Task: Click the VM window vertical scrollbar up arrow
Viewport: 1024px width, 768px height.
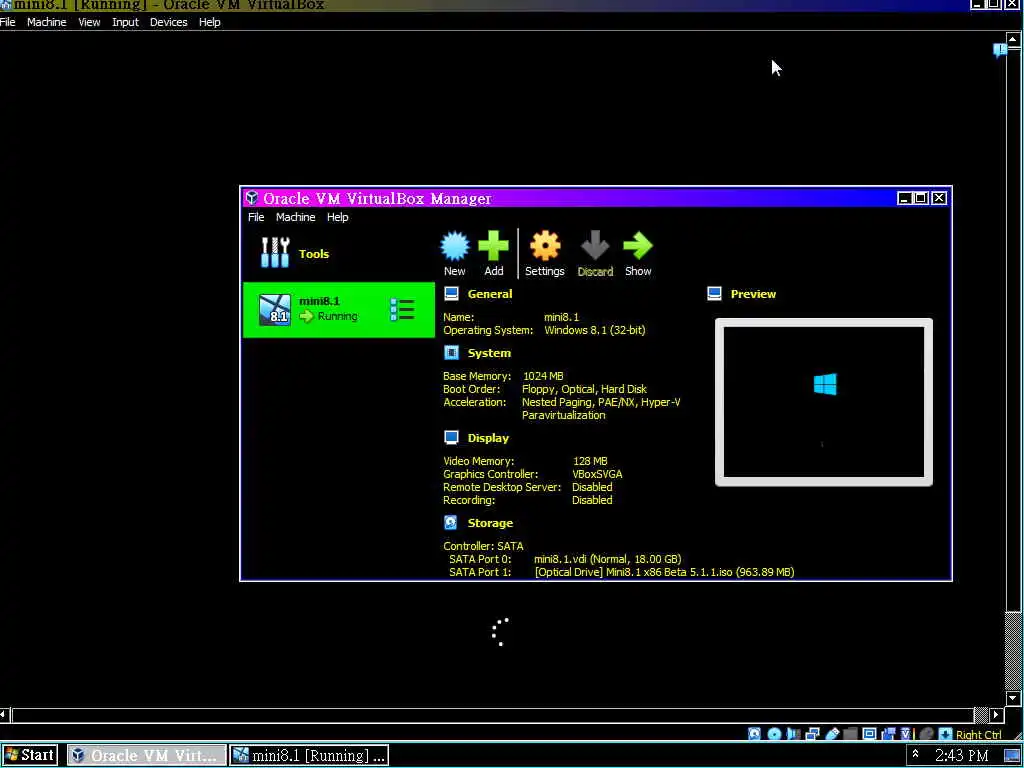Action: pos(1012,39)
